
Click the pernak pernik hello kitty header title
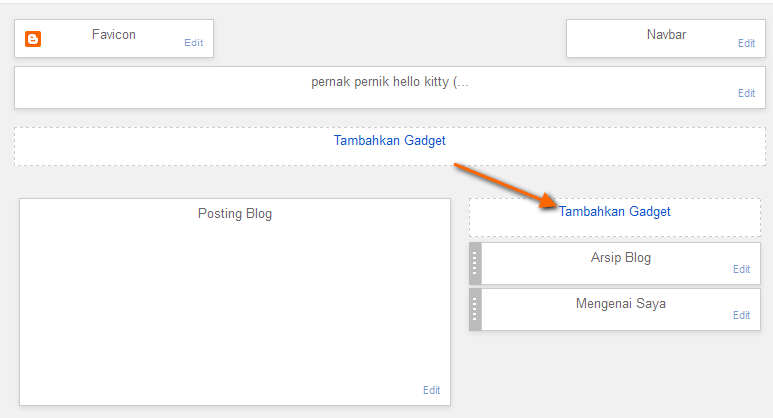[x=389, y=82]
